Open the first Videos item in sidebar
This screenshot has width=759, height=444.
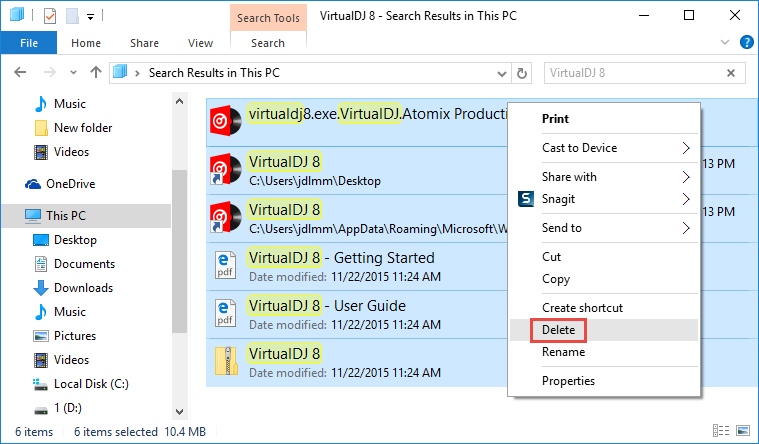click(61, 152)
